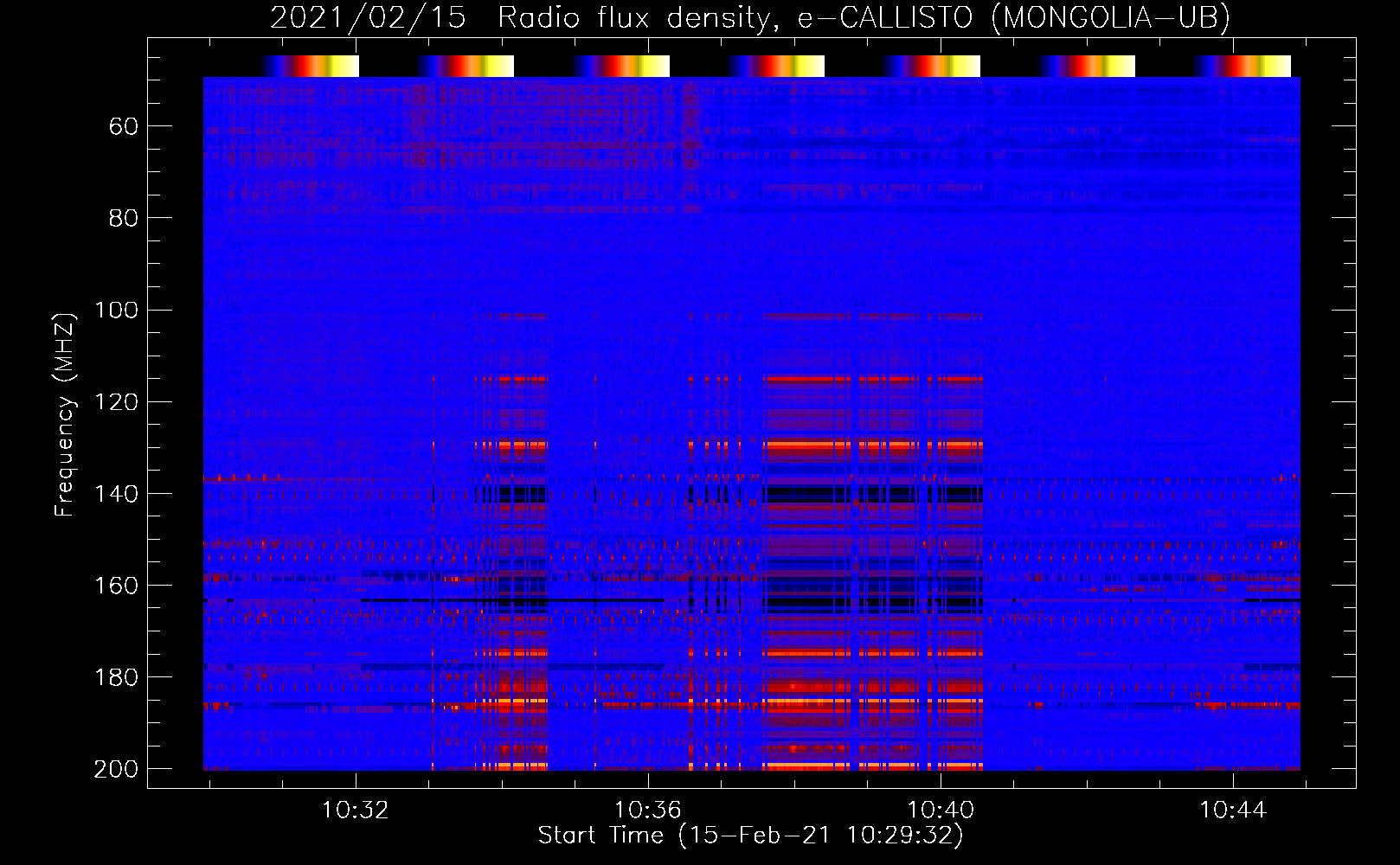
Task: Click the leftmost color scale bar
Action: coord(310,66)
